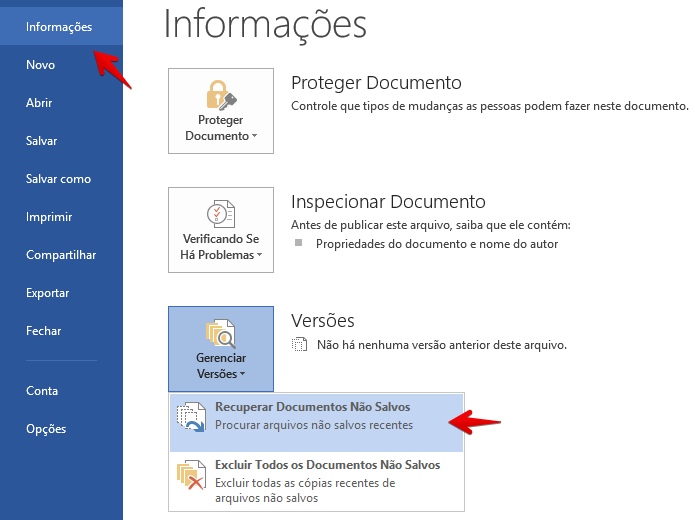
Task: Select Recuperar Documentos Não Salvos menu entry
Action: pyautogui.click(x=313, y=416)
